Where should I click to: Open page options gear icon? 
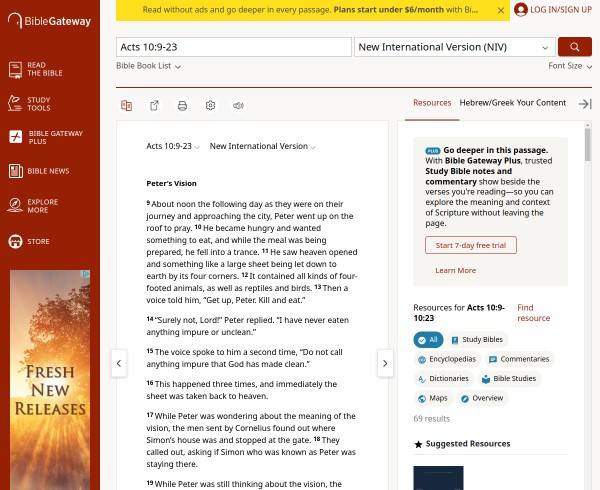[210, 106]
